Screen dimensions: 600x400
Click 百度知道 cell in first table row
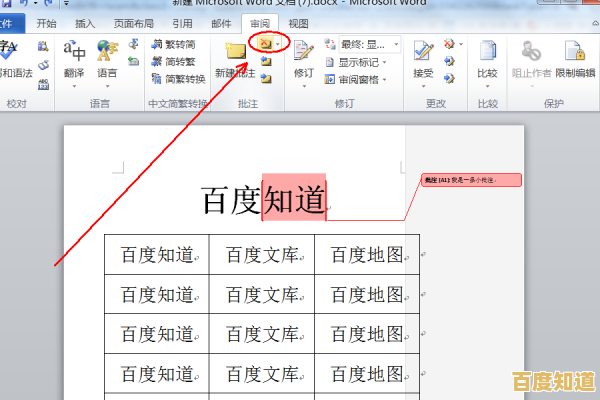coord(157,255)
